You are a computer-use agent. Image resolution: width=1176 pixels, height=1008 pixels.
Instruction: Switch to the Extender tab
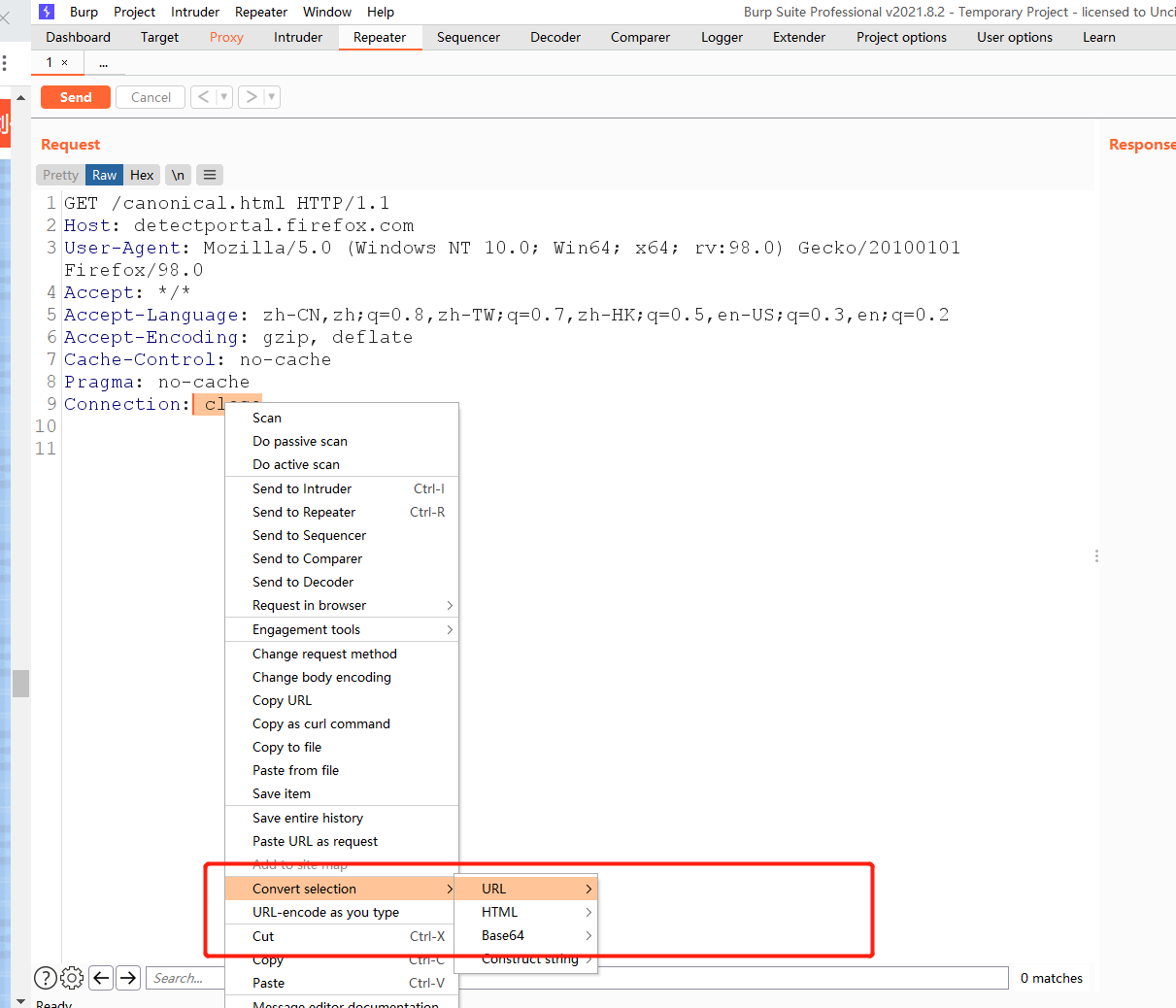(799, 37)
